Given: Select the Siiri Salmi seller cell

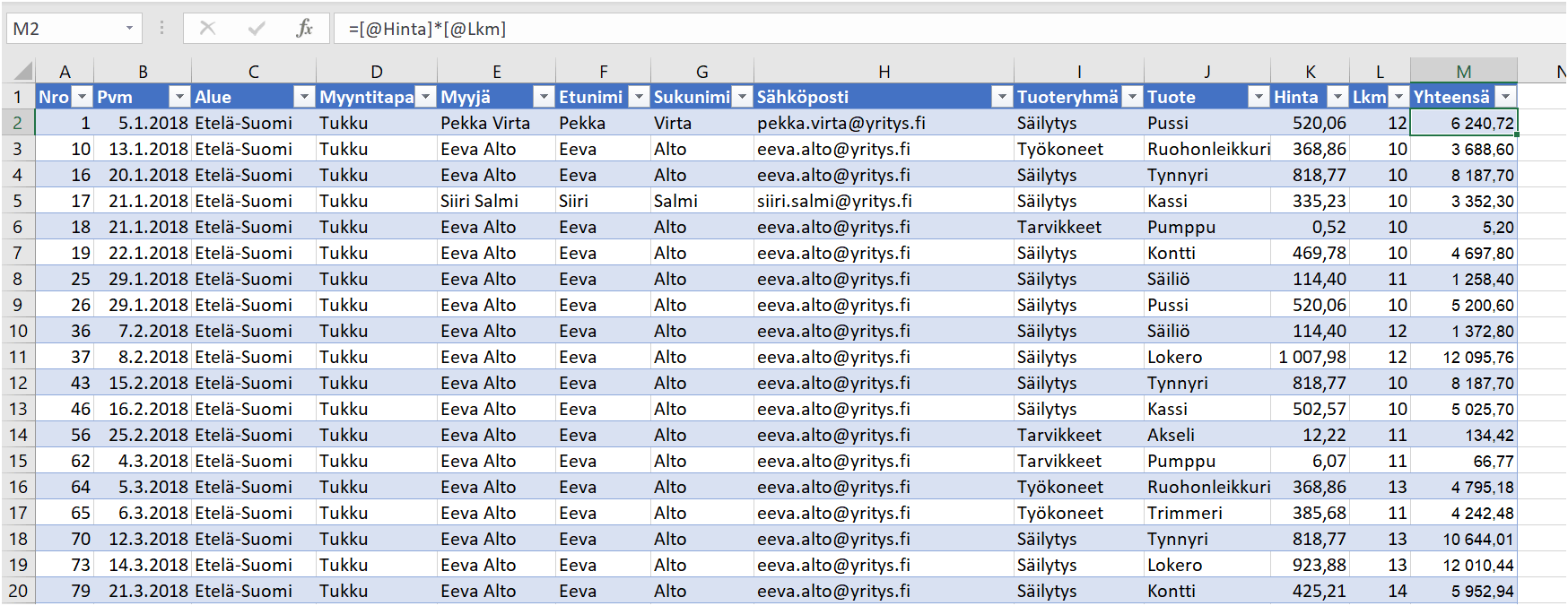Looking at the screenshot, I should [496, 201].
